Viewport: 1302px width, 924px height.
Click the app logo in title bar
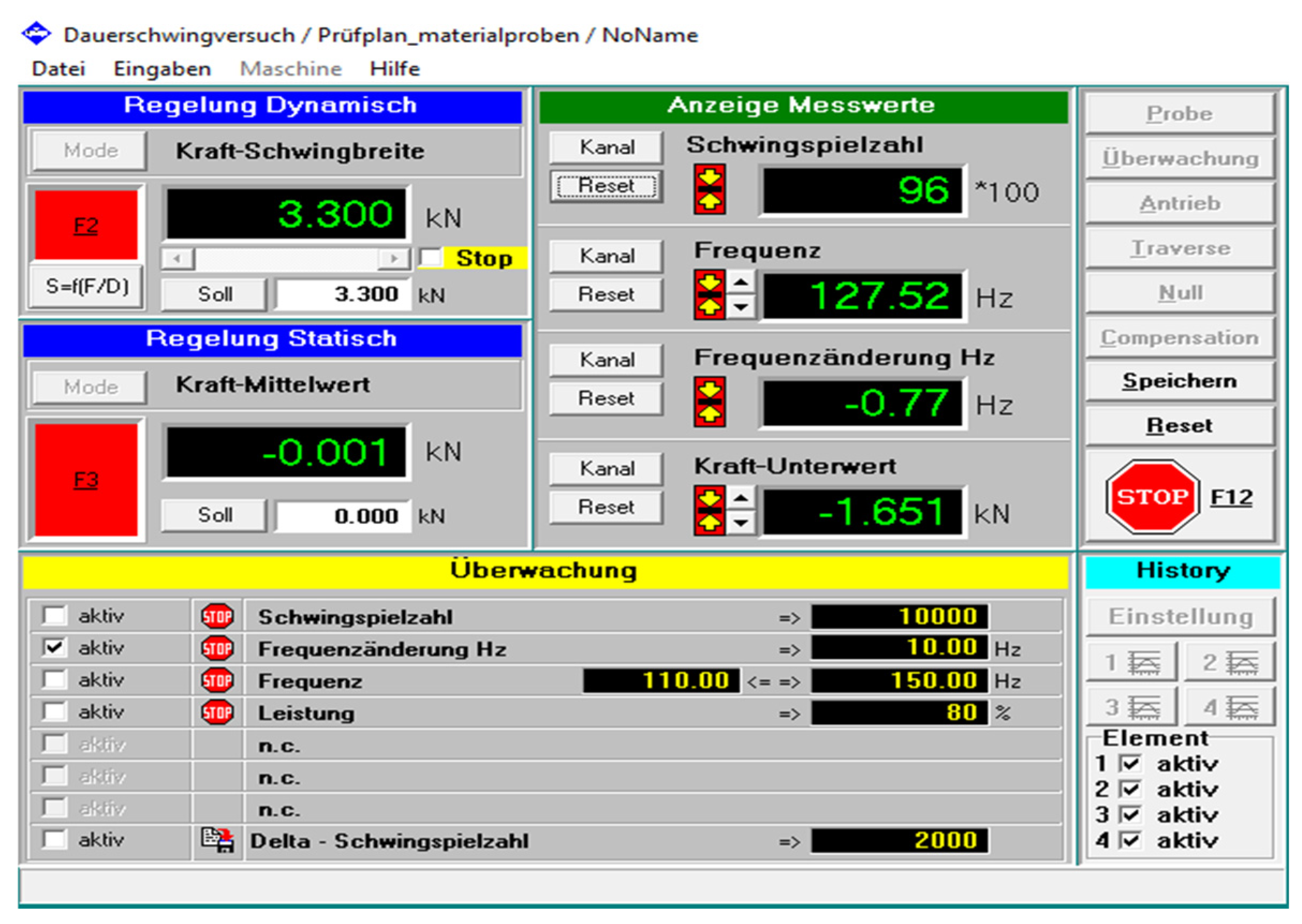36,34
